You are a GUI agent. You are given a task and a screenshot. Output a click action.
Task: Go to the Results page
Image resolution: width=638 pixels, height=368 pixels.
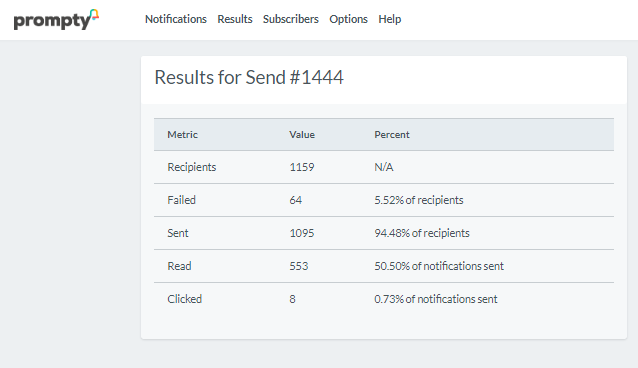pyautogui.click(x=235, y=19)
